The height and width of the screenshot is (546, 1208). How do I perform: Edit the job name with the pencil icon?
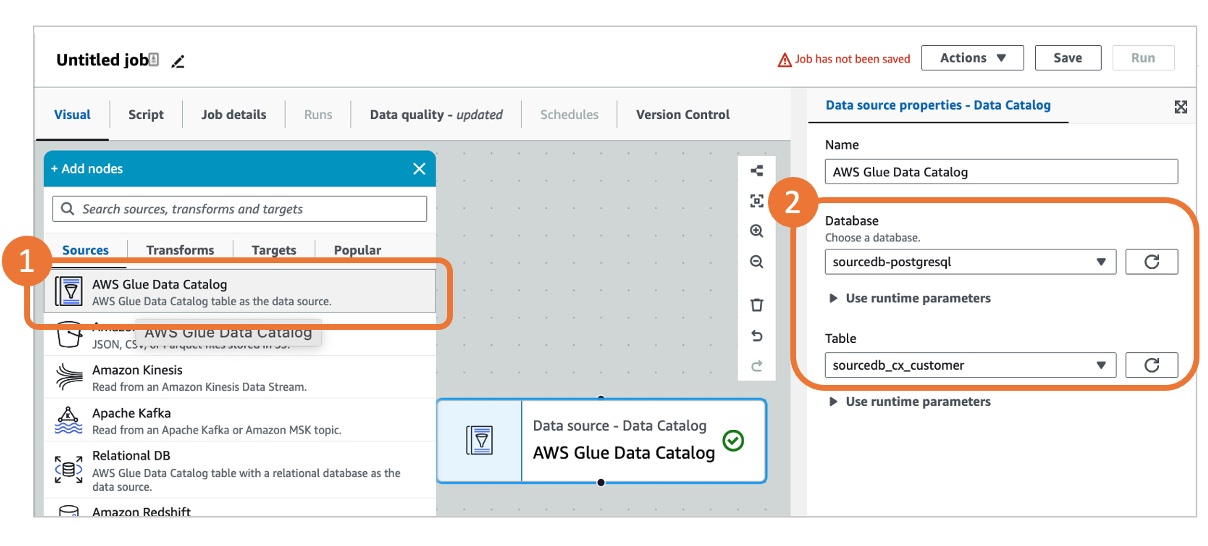click(178, 61)
